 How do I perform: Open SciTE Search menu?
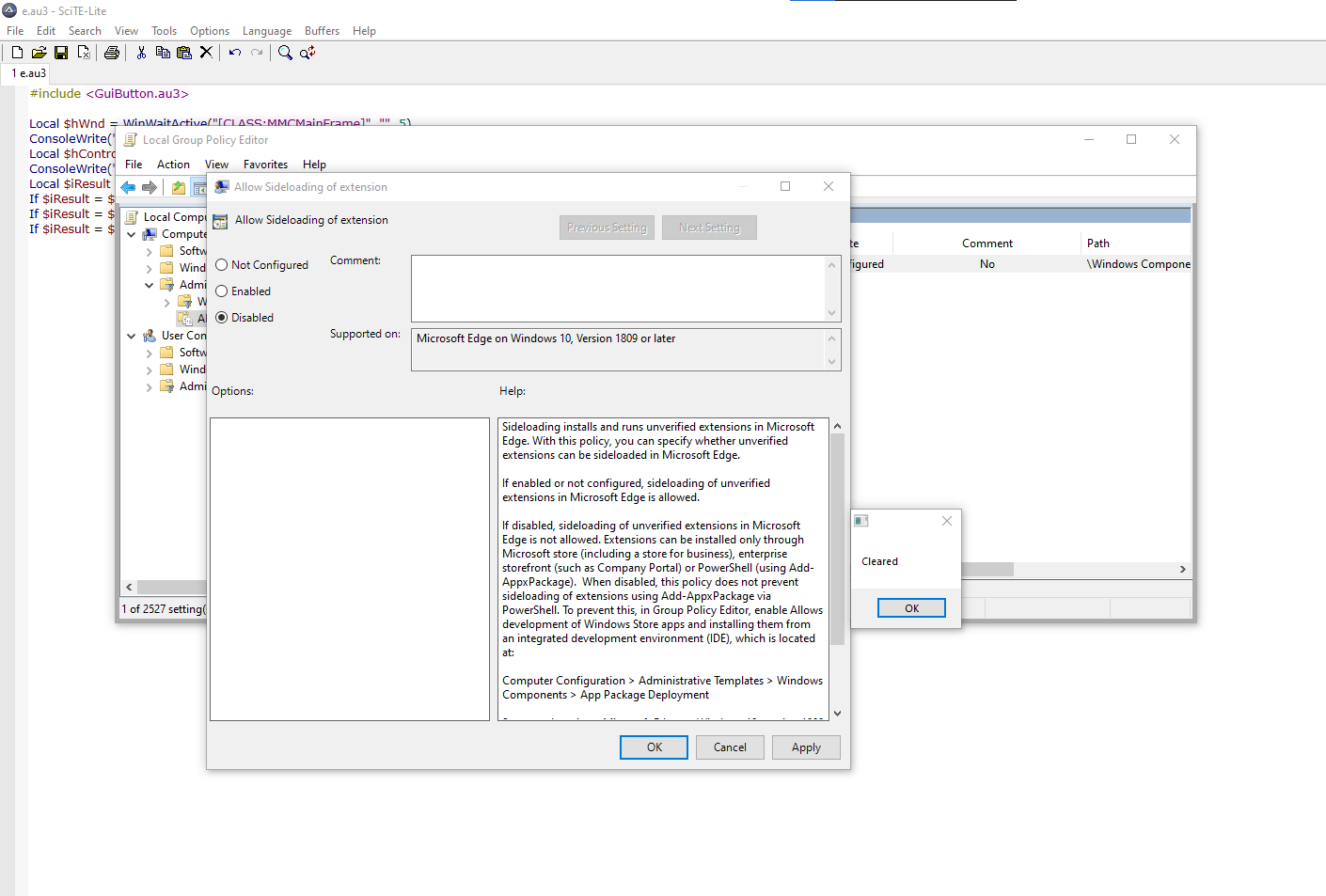click(x=85, y=31)
